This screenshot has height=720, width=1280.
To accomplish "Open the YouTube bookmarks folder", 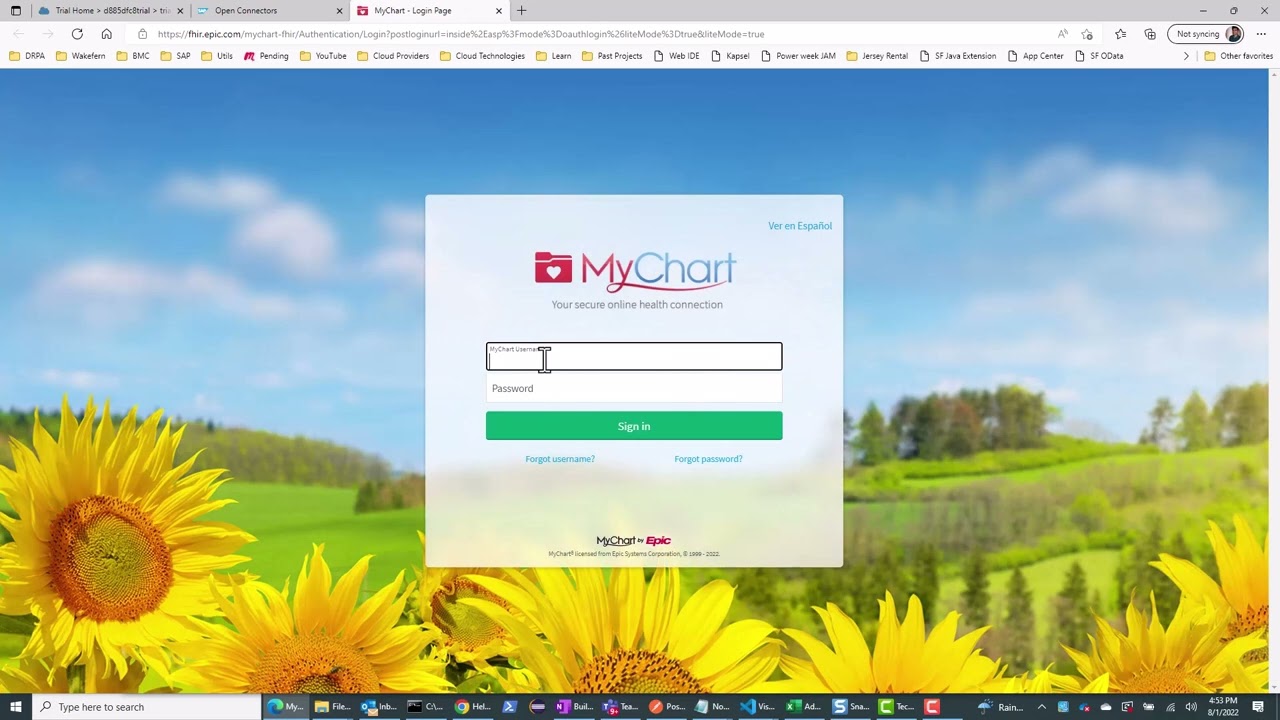I will click(x=323, y=56).
